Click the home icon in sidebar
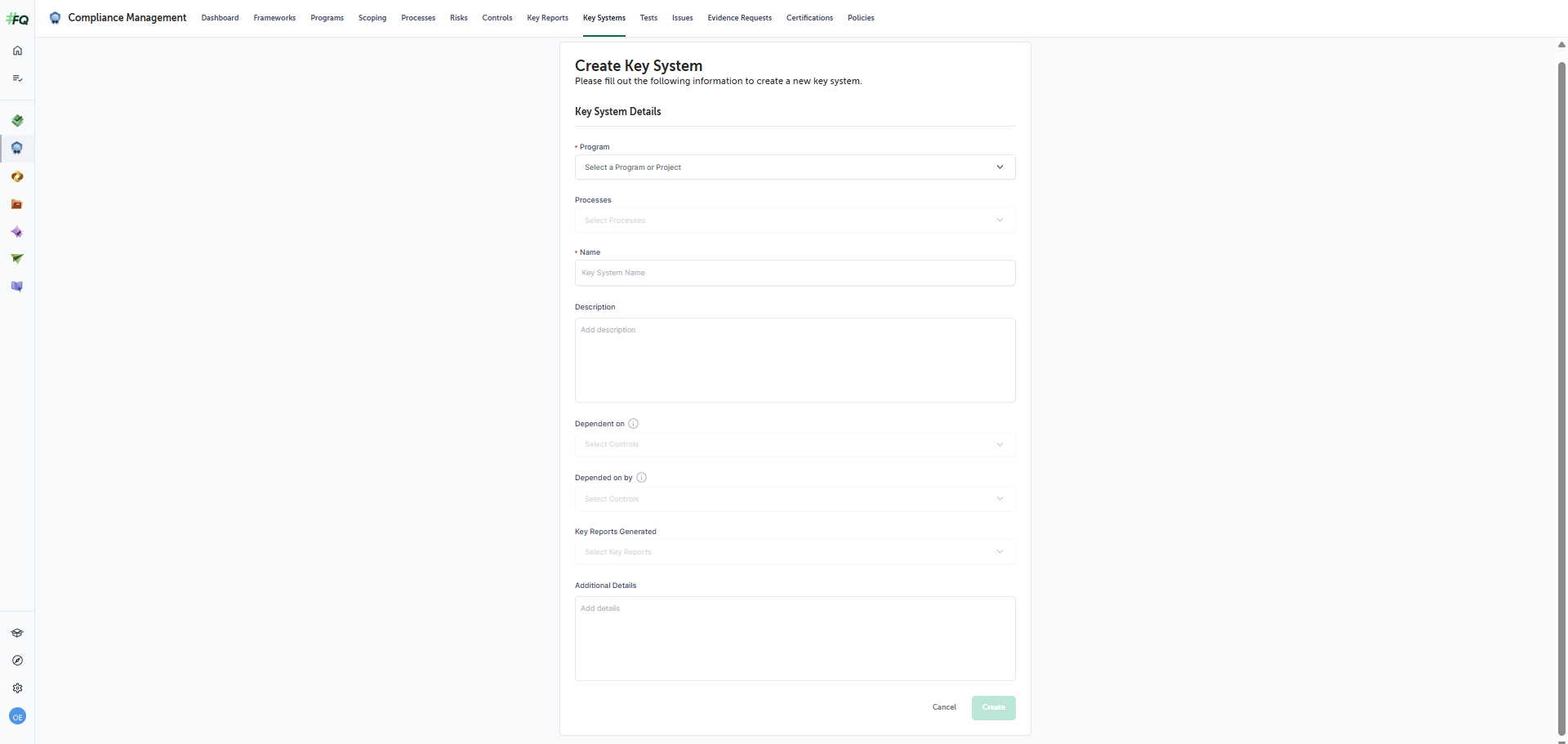 click(17, 51)
